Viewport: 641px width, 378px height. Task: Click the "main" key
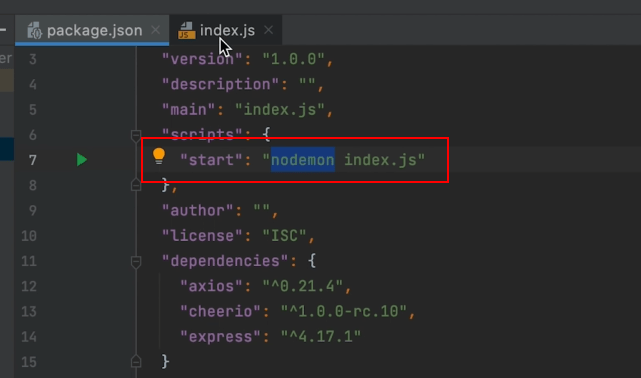click(x=189, y=110)
